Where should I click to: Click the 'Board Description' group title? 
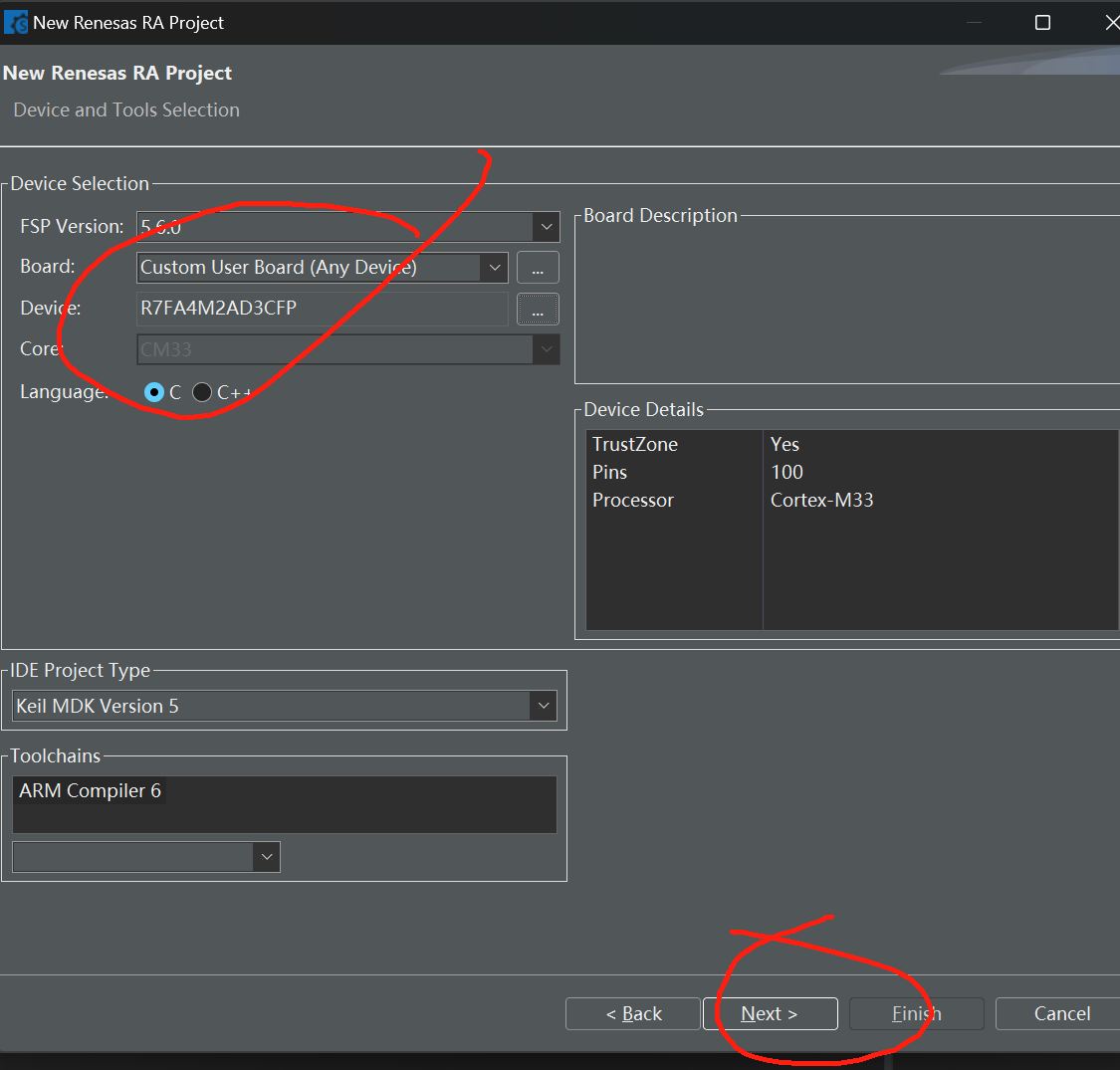[x=660, y=216]
